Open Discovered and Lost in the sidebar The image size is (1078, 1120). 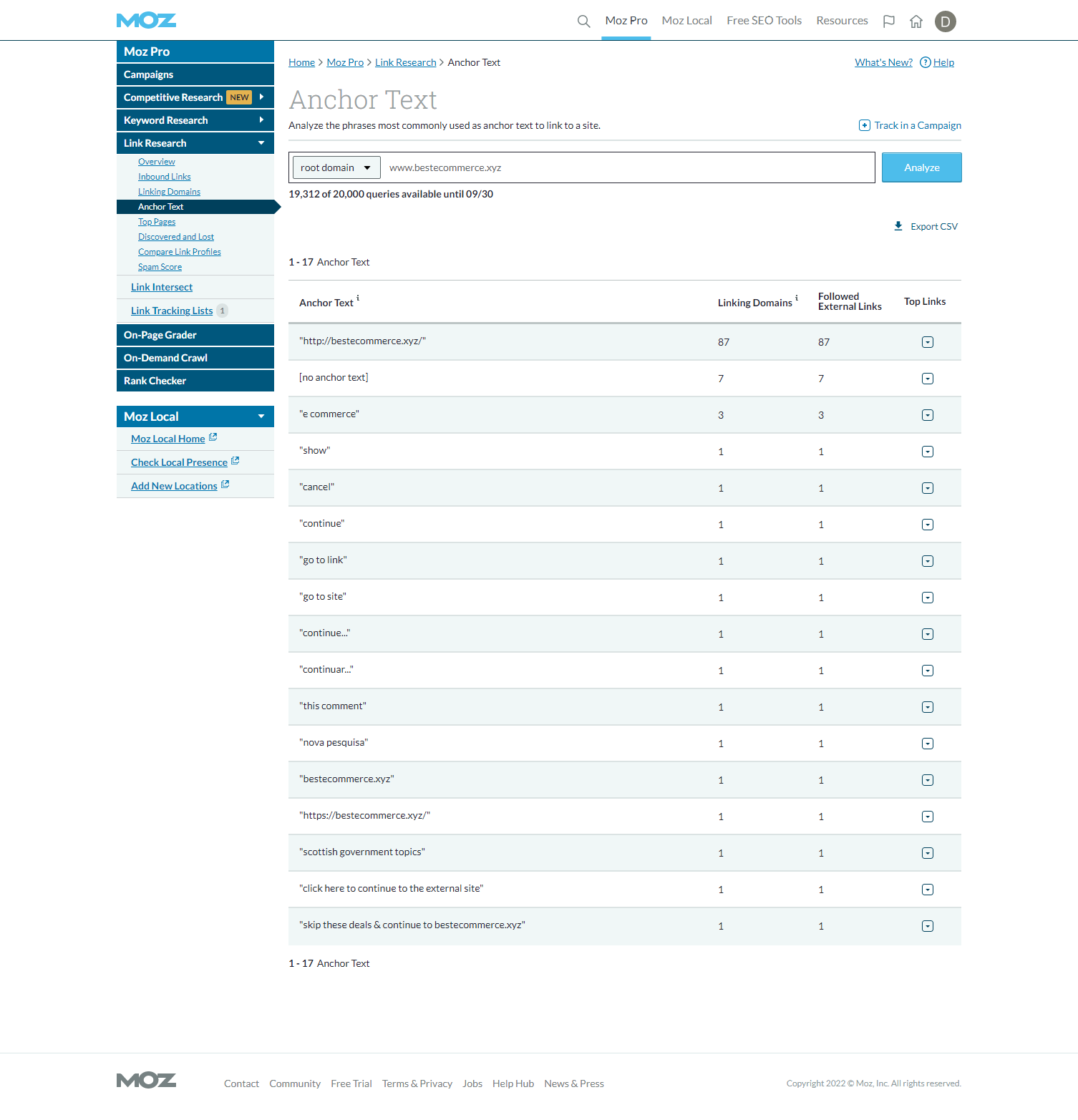176,237
